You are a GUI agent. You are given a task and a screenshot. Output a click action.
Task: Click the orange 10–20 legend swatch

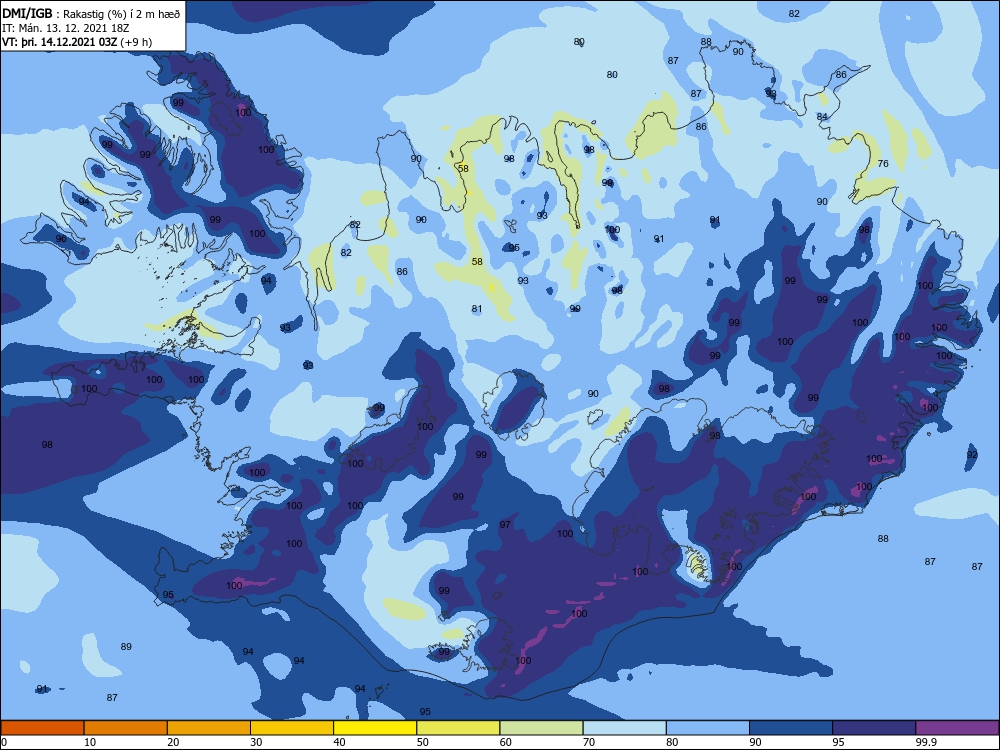tap(126, 728)
